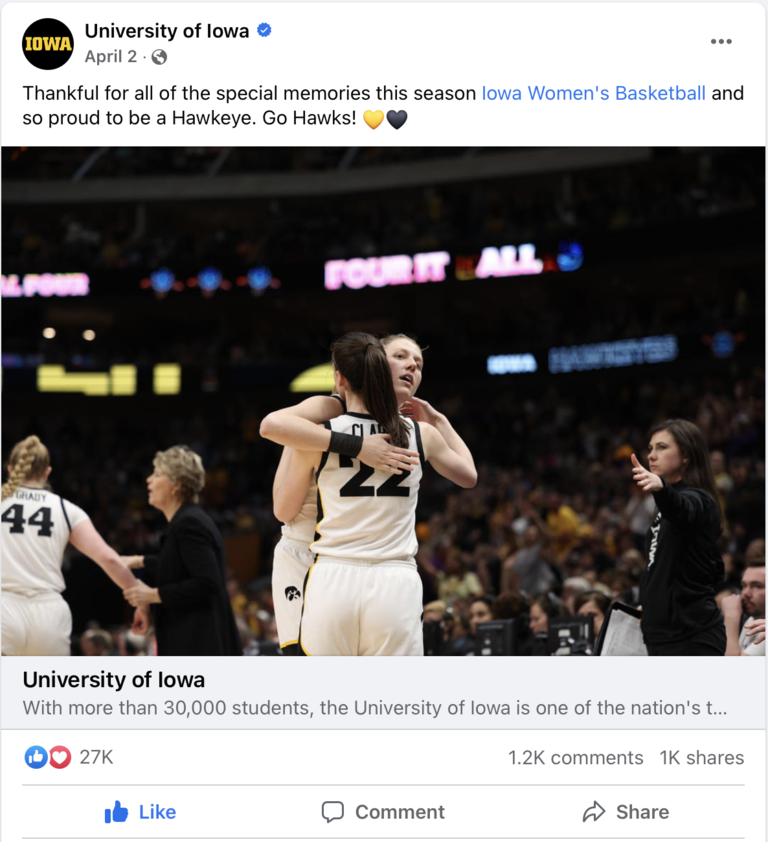Click the blue thumbs-up reaction icon
This screenshot has width=768, height=842.
click(36, 757)
